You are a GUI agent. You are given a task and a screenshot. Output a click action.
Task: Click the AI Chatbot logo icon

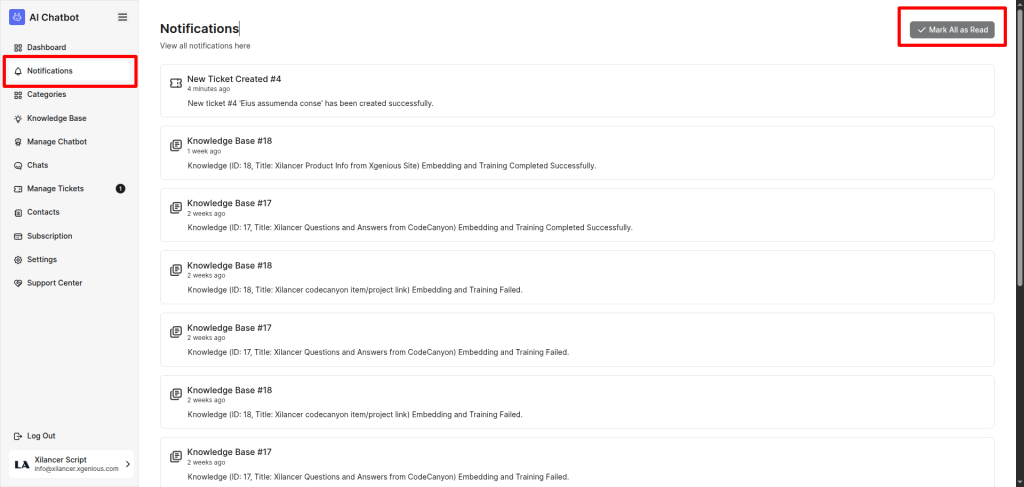tap(17, 16)
